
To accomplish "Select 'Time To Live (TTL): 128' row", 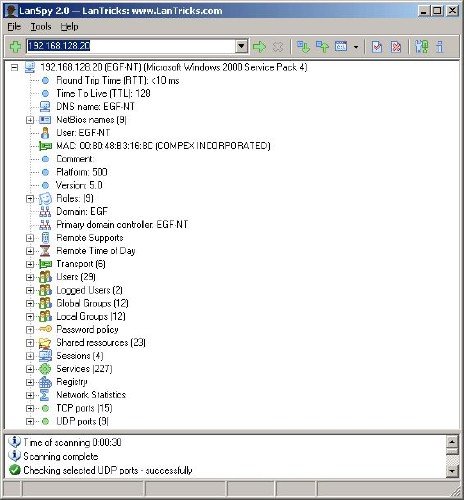I will click(103, 94).
